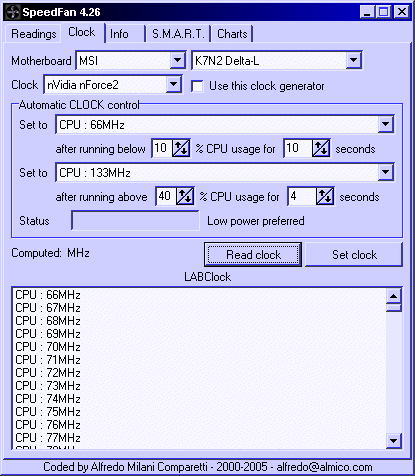Click the running below seconds field showing 10

(x=298, y=148)
